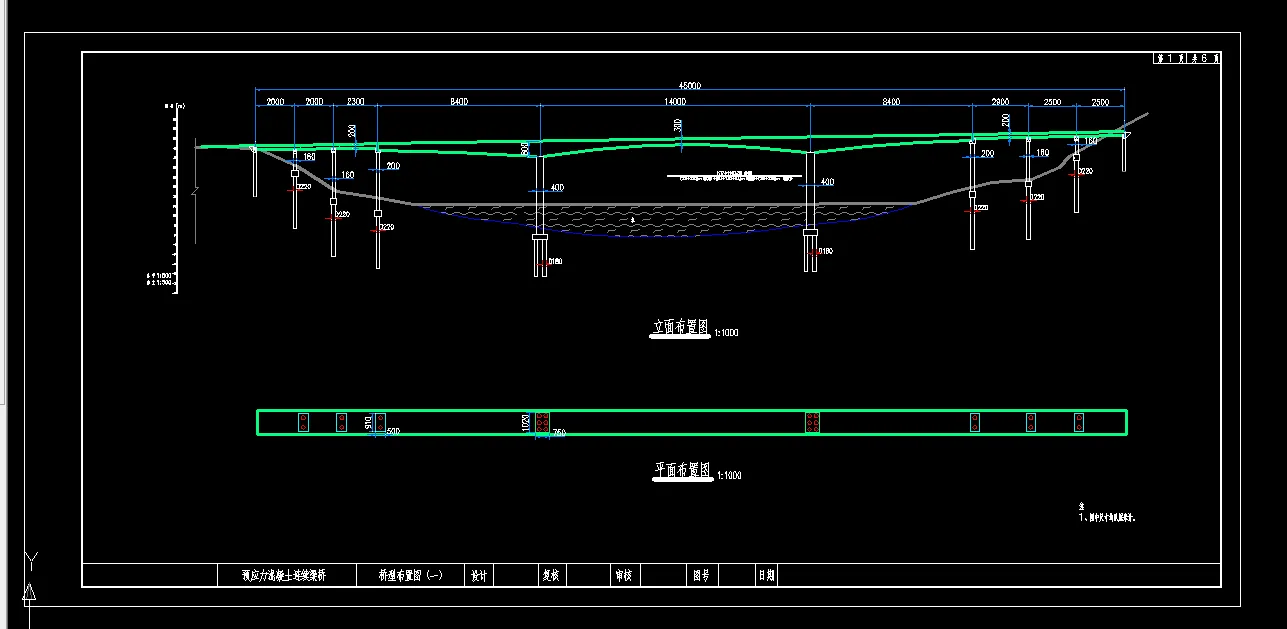Image resolution: width=1287 pixels, height=629 pixels.
Task: Click the elevation scale ruler labeled (m)
Action: 175,197
